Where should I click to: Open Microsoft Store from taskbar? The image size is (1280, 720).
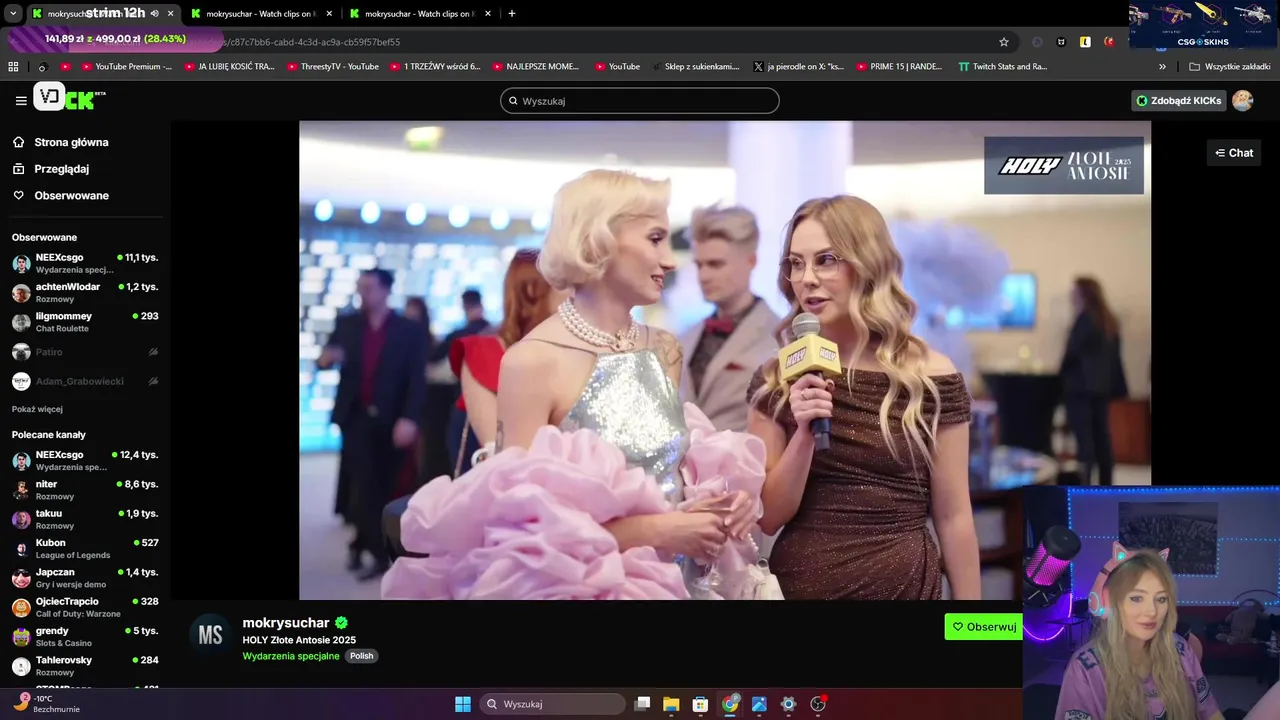pos(700,704)
